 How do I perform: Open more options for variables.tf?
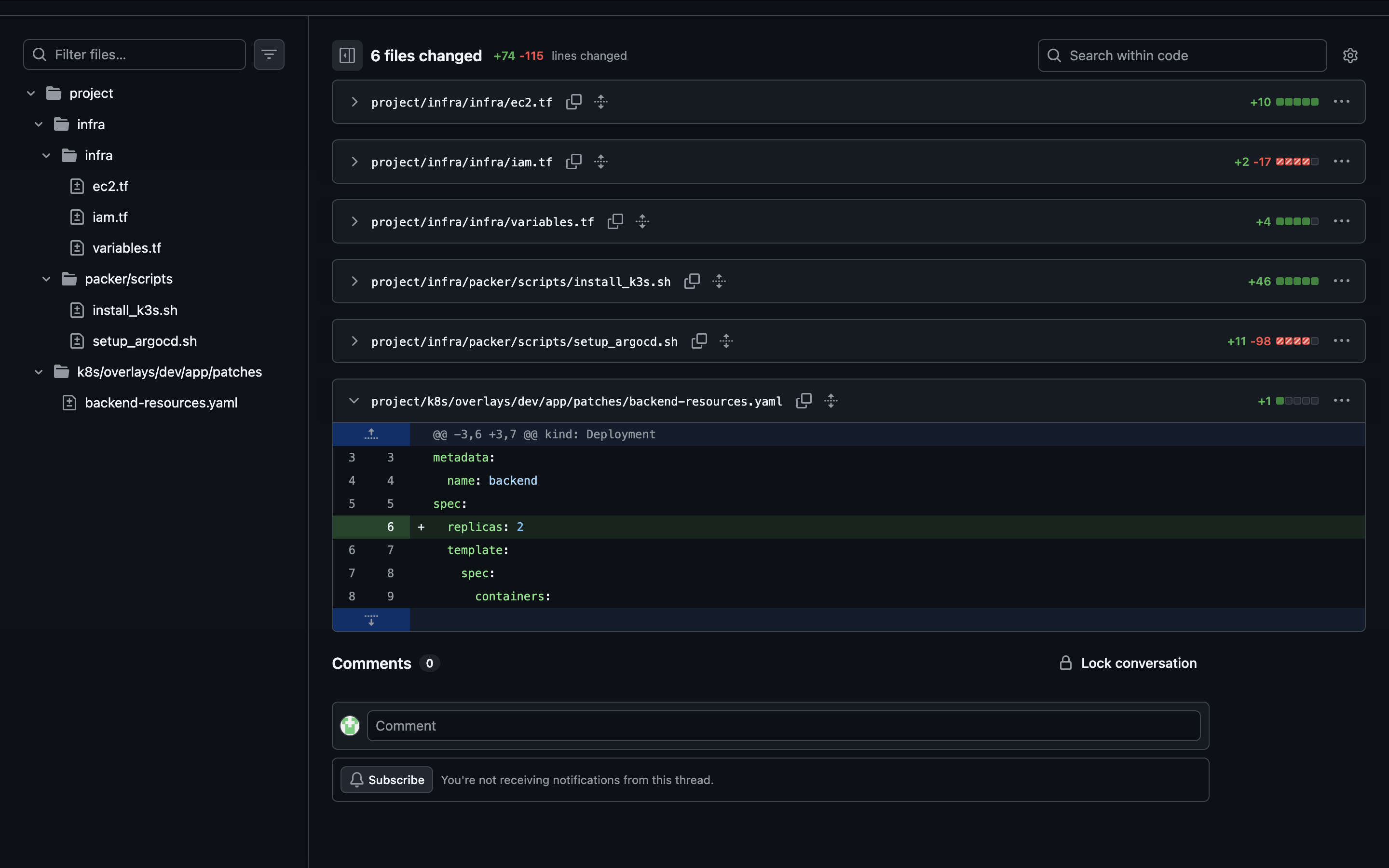(x=1341, y=222)
